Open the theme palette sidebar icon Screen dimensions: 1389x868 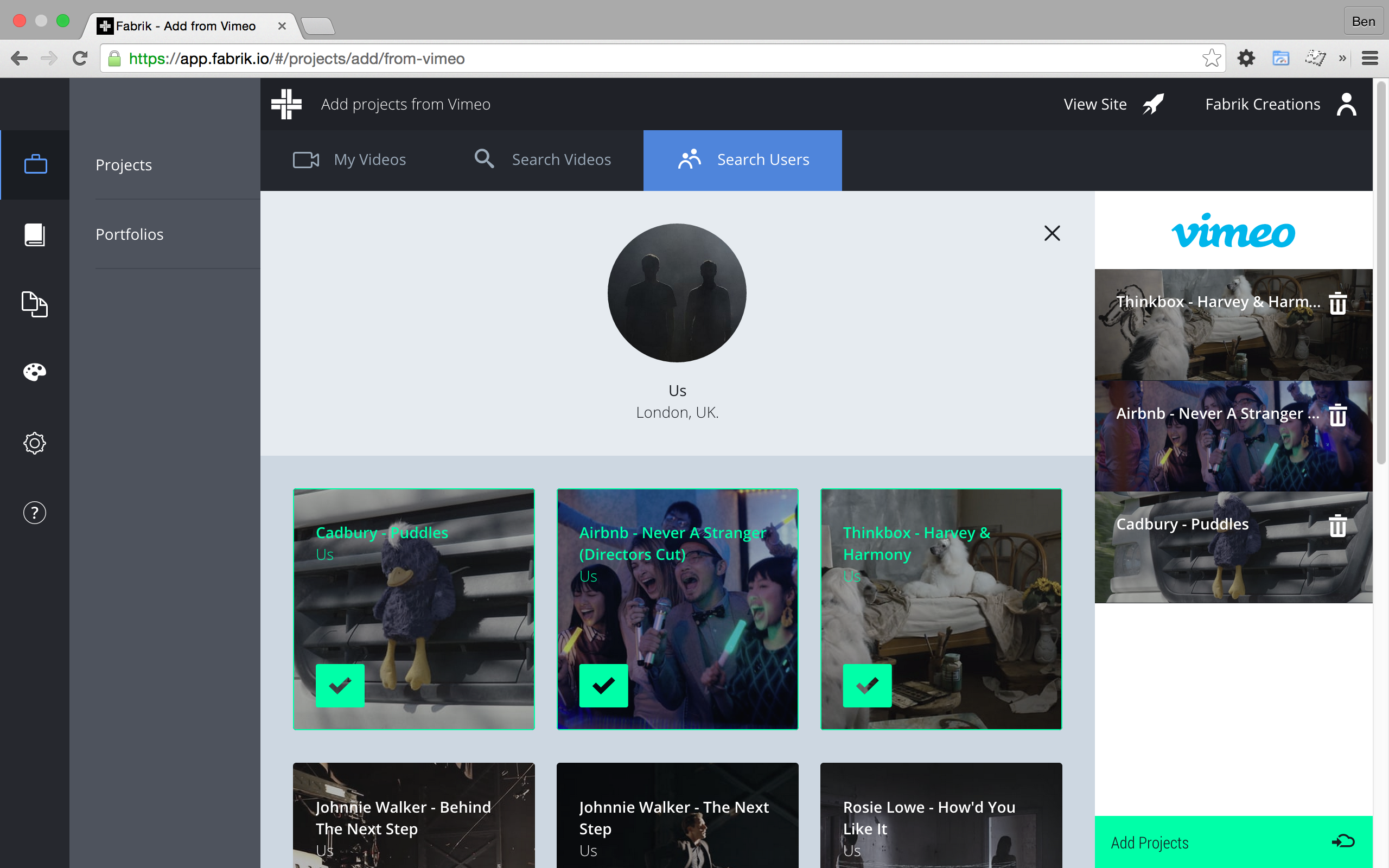pos(35,373)
